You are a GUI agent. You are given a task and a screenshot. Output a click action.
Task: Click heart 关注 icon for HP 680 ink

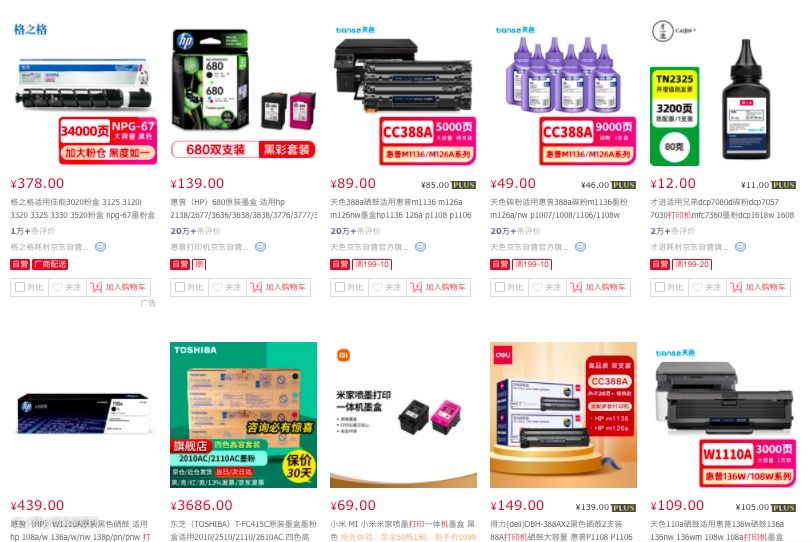click(218, 287)
